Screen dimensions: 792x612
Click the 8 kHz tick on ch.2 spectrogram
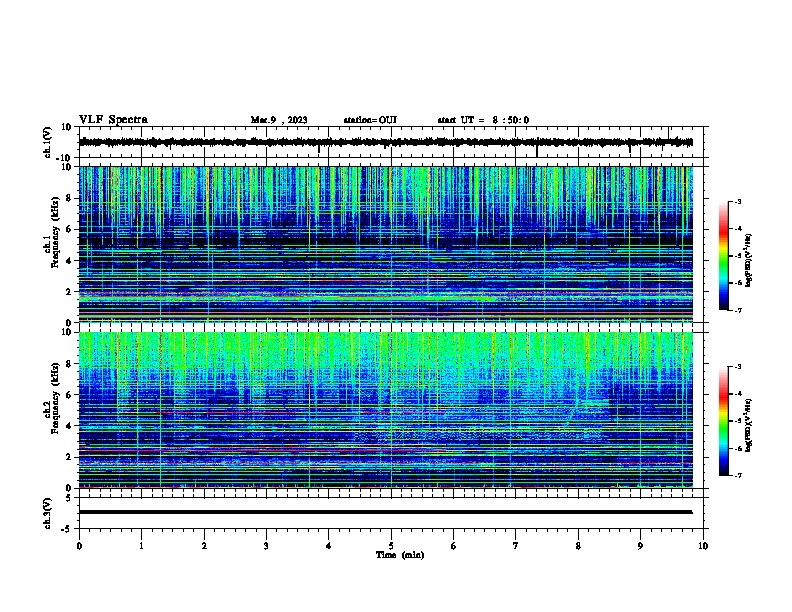(69, 364)
